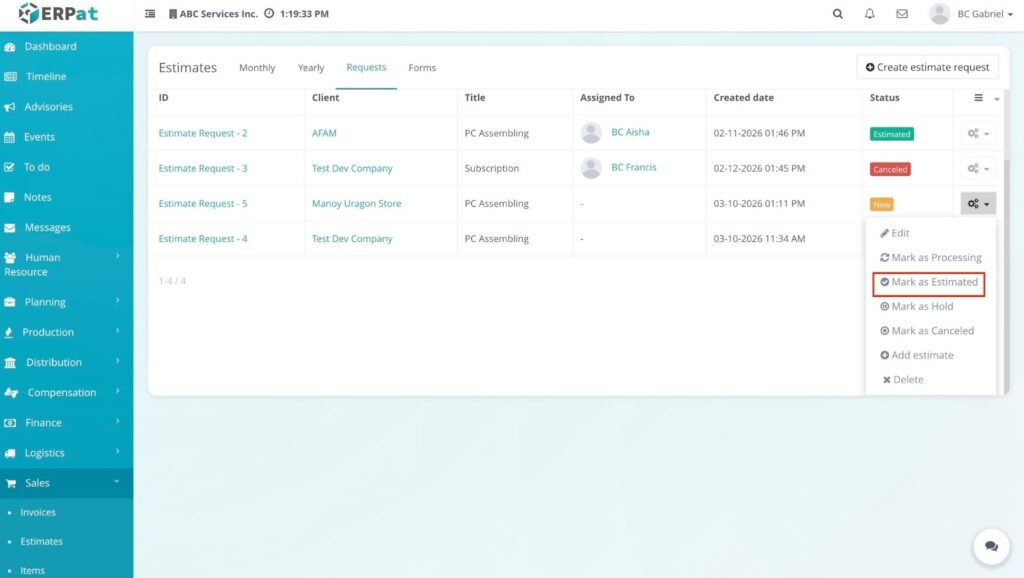The width and height of the screenshot is (1024, 578).
Task: Open Dashboard from the sidebar
Action: click(50, 46)
